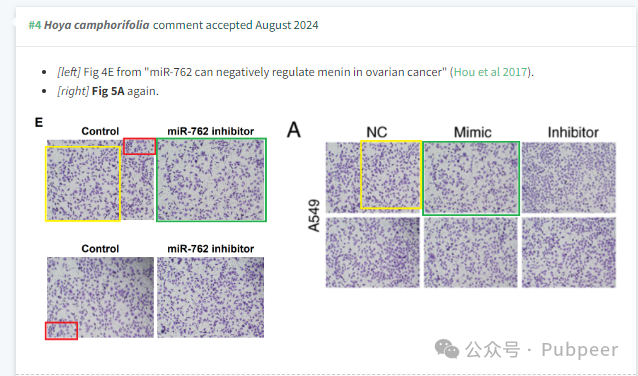
Task: Click top Inhibitor image in panel A
Action: 569,177
